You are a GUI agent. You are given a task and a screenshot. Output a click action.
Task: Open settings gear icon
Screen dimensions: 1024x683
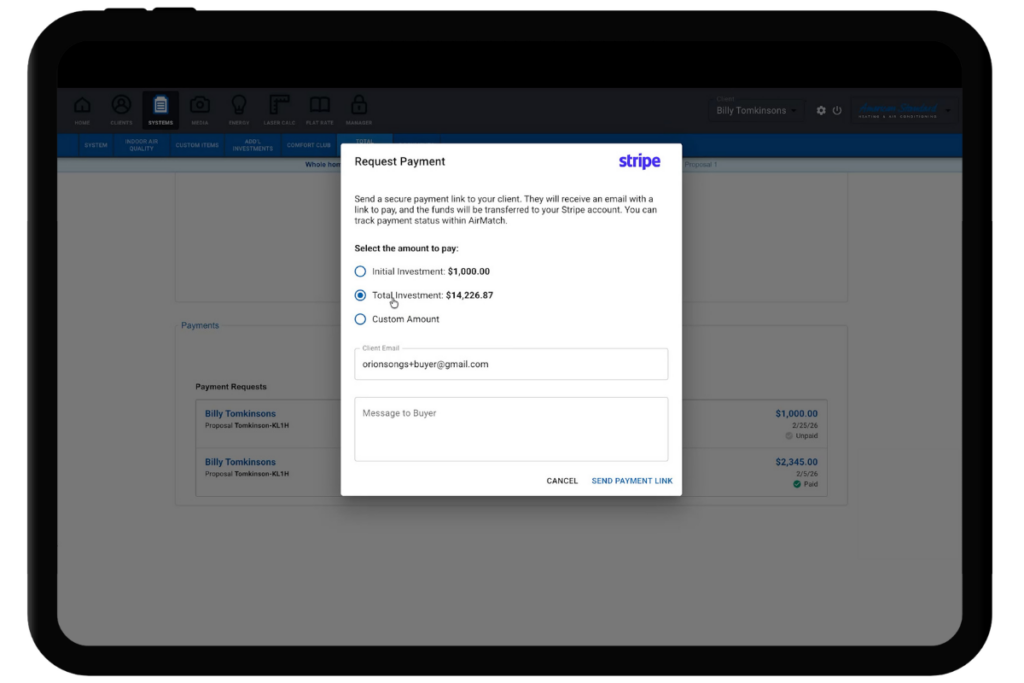click(x=821, y=111)
